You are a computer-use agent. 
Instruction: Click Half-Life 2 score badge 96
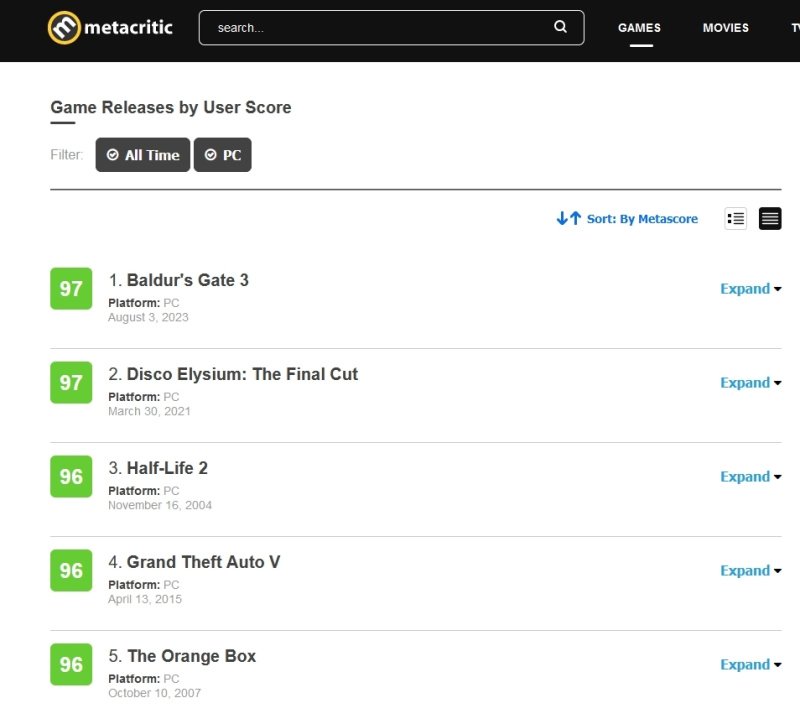click(x=71, y=477)
